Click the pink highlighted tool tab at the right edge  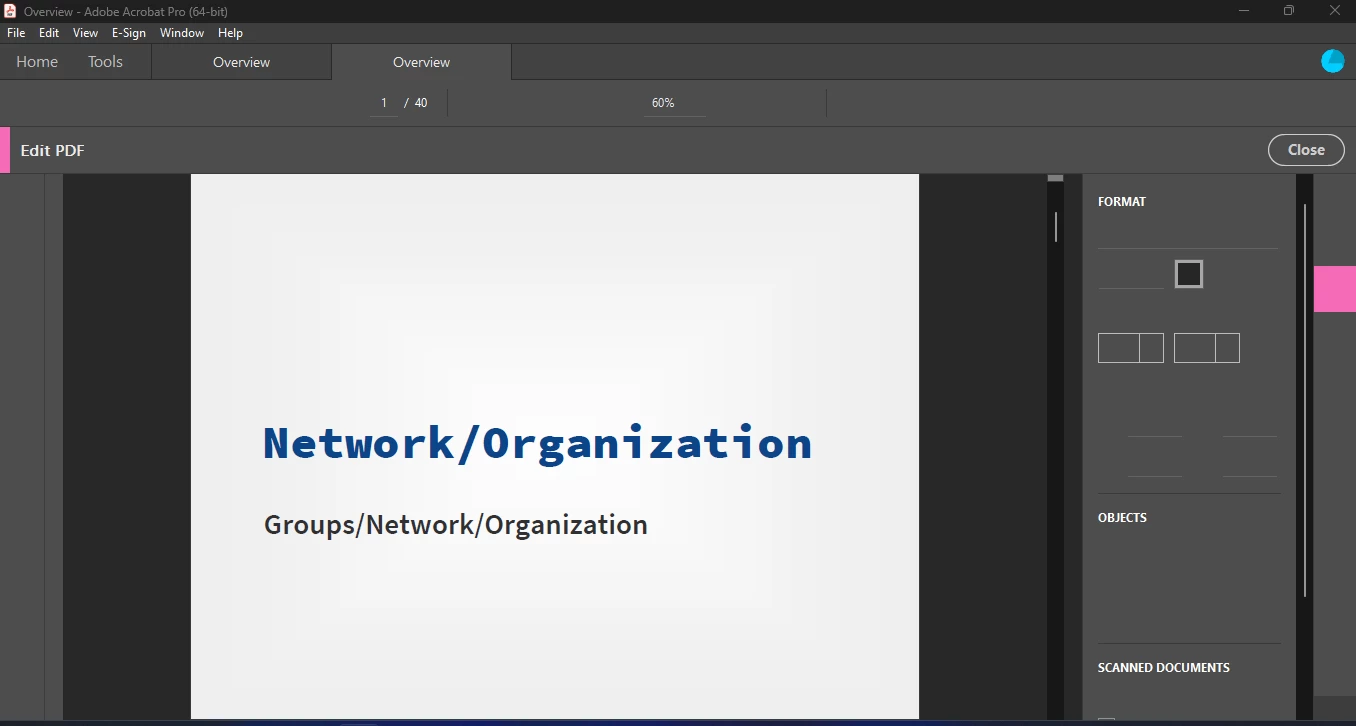pos(1335,289)
